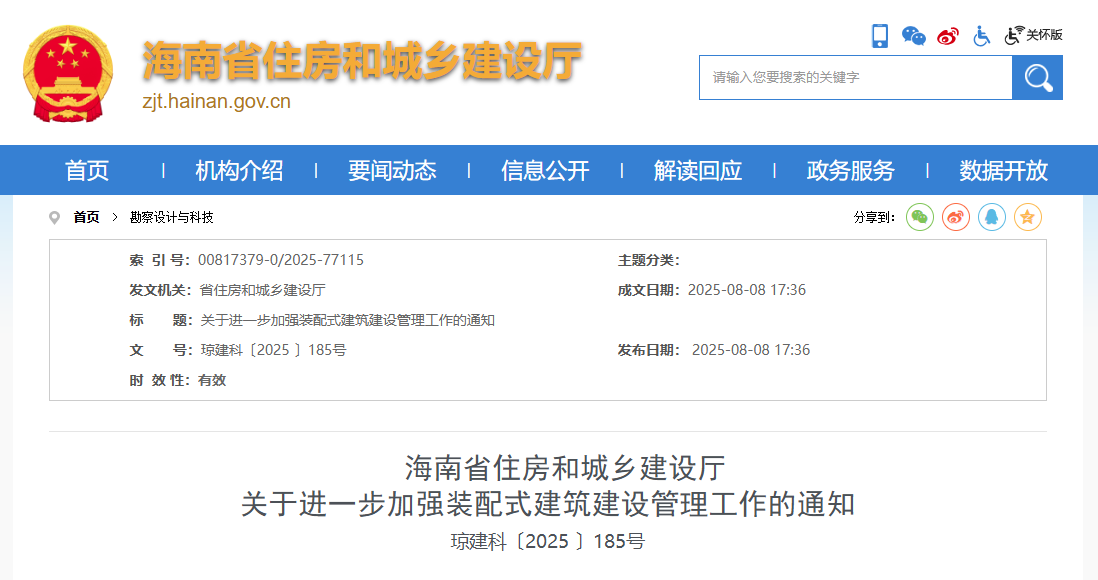The height and width of the screenshot is (580, 1098).
Task: Click the accessibility wheelchair icon
Action: (x=981, y=35)
